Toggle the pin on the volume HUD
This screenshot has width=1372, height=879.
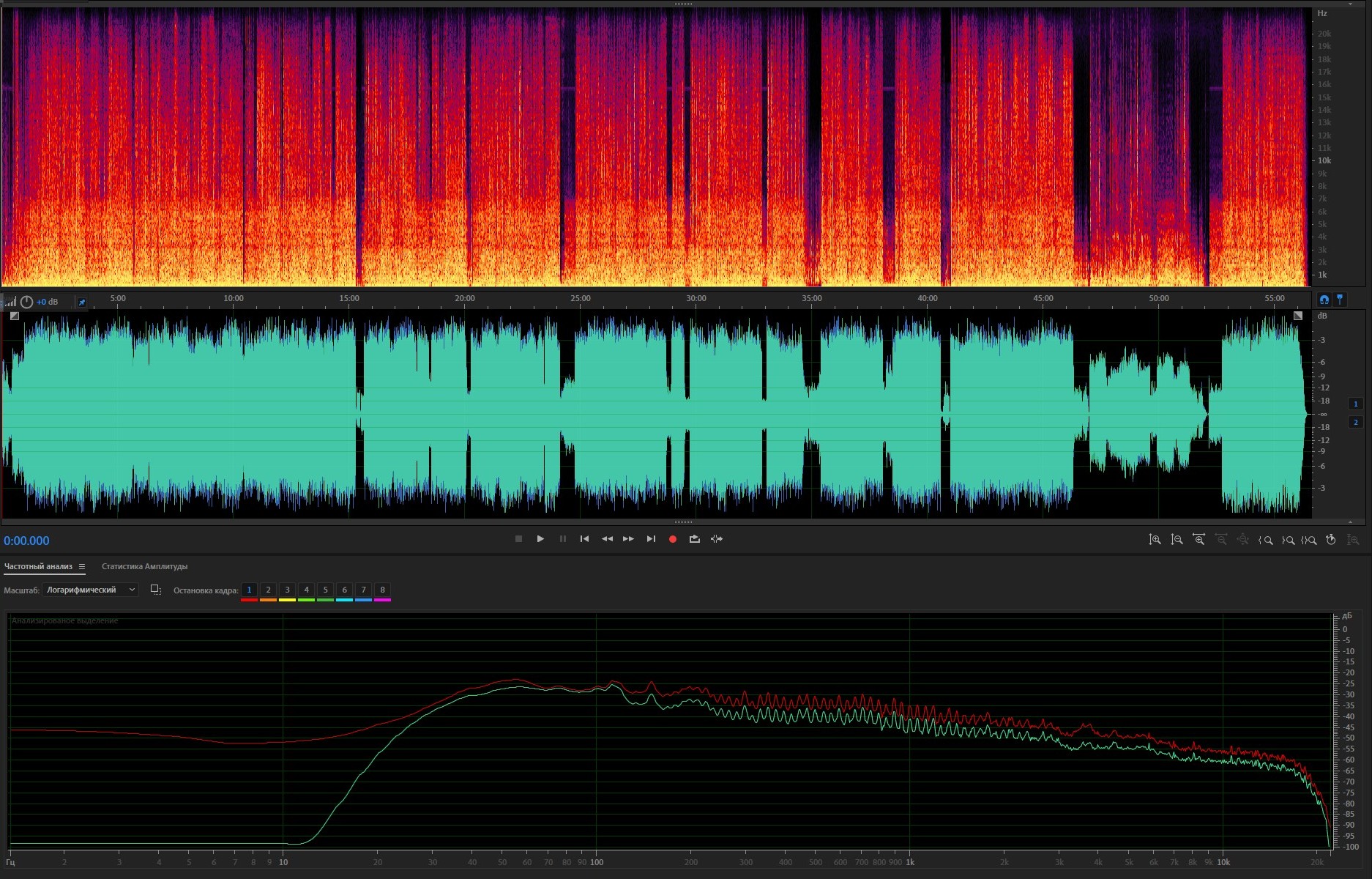coord(82,302)
